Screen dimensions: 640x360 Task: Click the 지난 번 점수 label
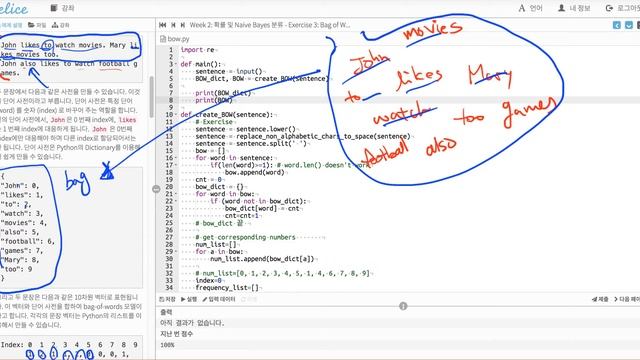pyautogui.click(x=176, y=334)
